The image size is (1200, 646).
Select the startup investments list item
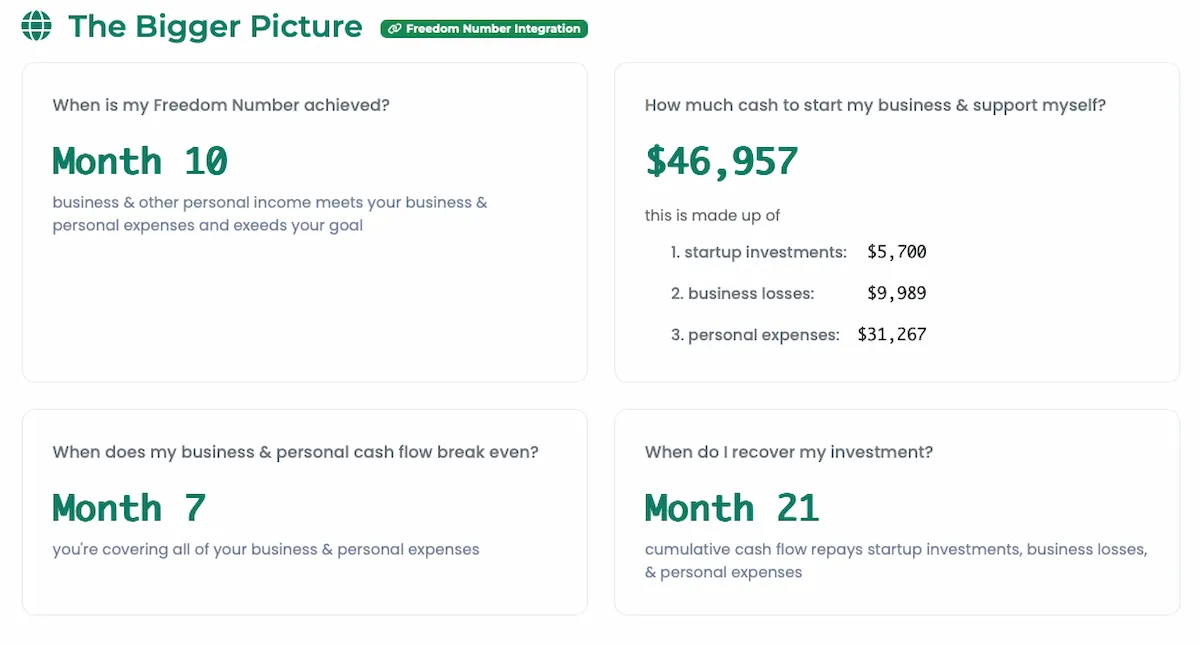759,252
